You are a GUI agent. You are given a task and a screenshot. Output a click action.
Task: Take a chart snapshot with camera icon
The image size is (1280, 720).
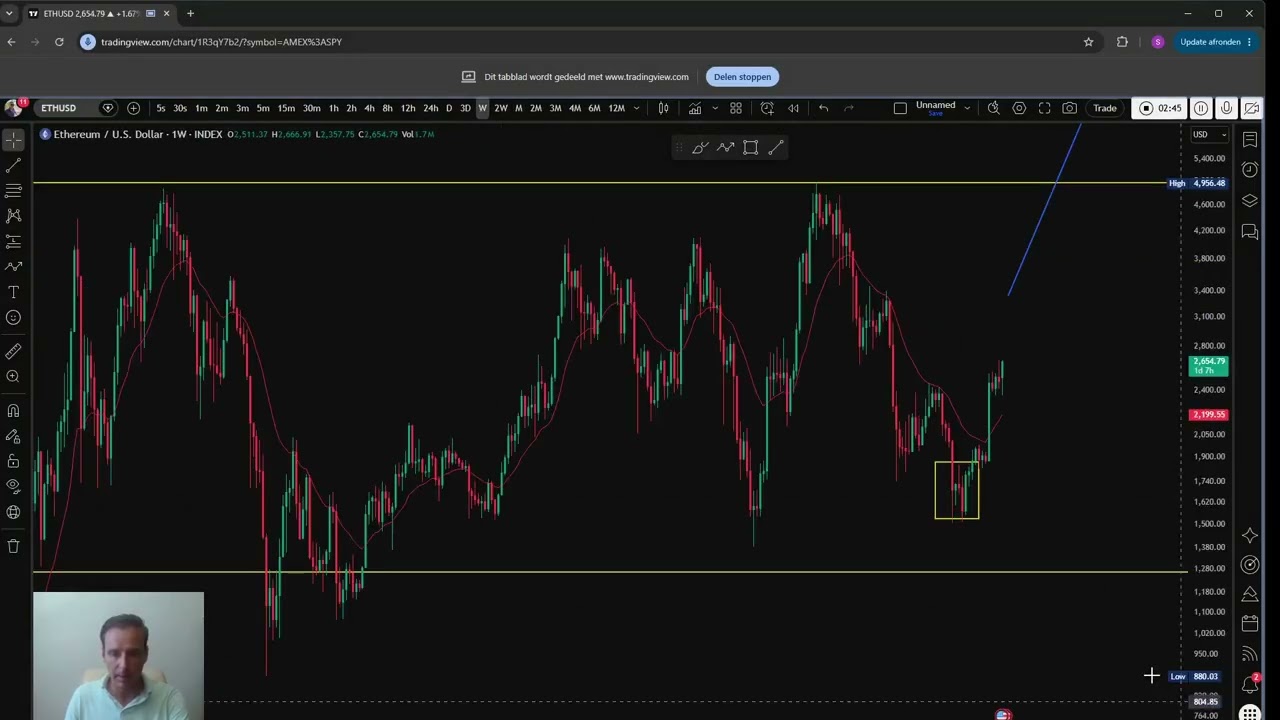tap(1070, 108)
